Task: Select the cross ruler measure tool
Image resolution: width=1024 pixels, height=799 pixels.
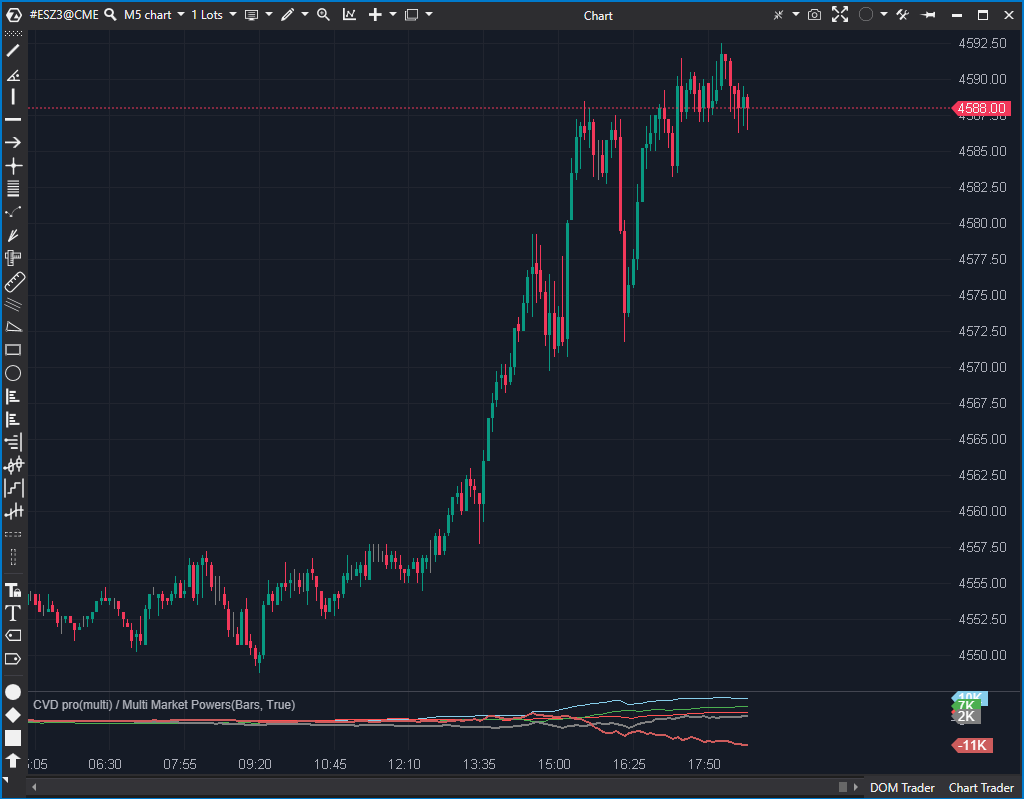Action: tap(13, 258)
